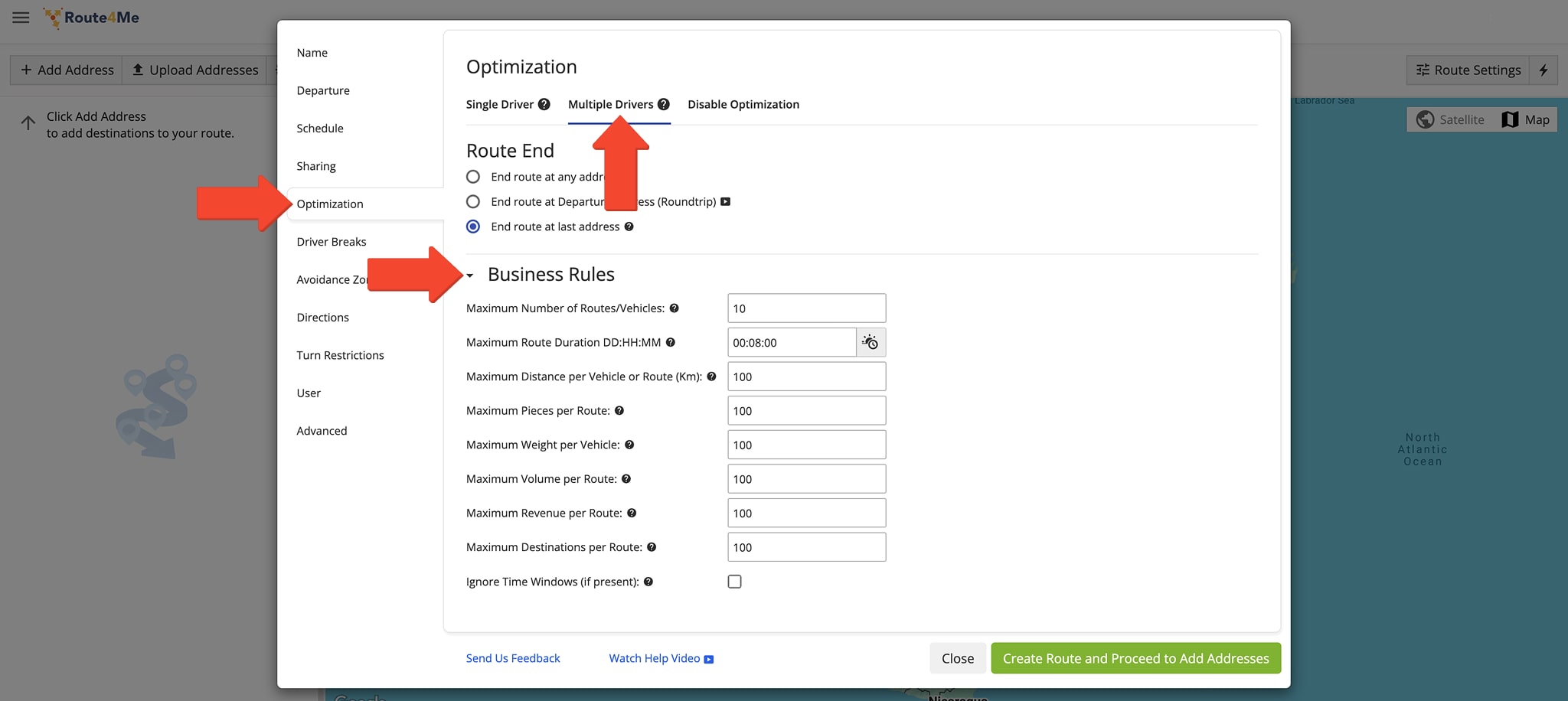Go to Name settings section
1568x701 pixels.
pos(312,53)
